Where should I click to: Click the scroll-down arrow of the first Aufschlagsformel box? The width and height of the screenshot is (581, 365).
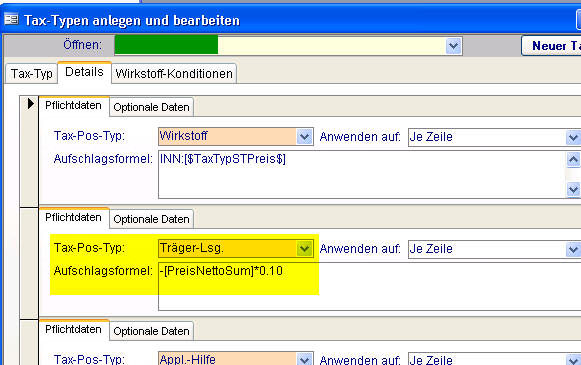point(573,189)
